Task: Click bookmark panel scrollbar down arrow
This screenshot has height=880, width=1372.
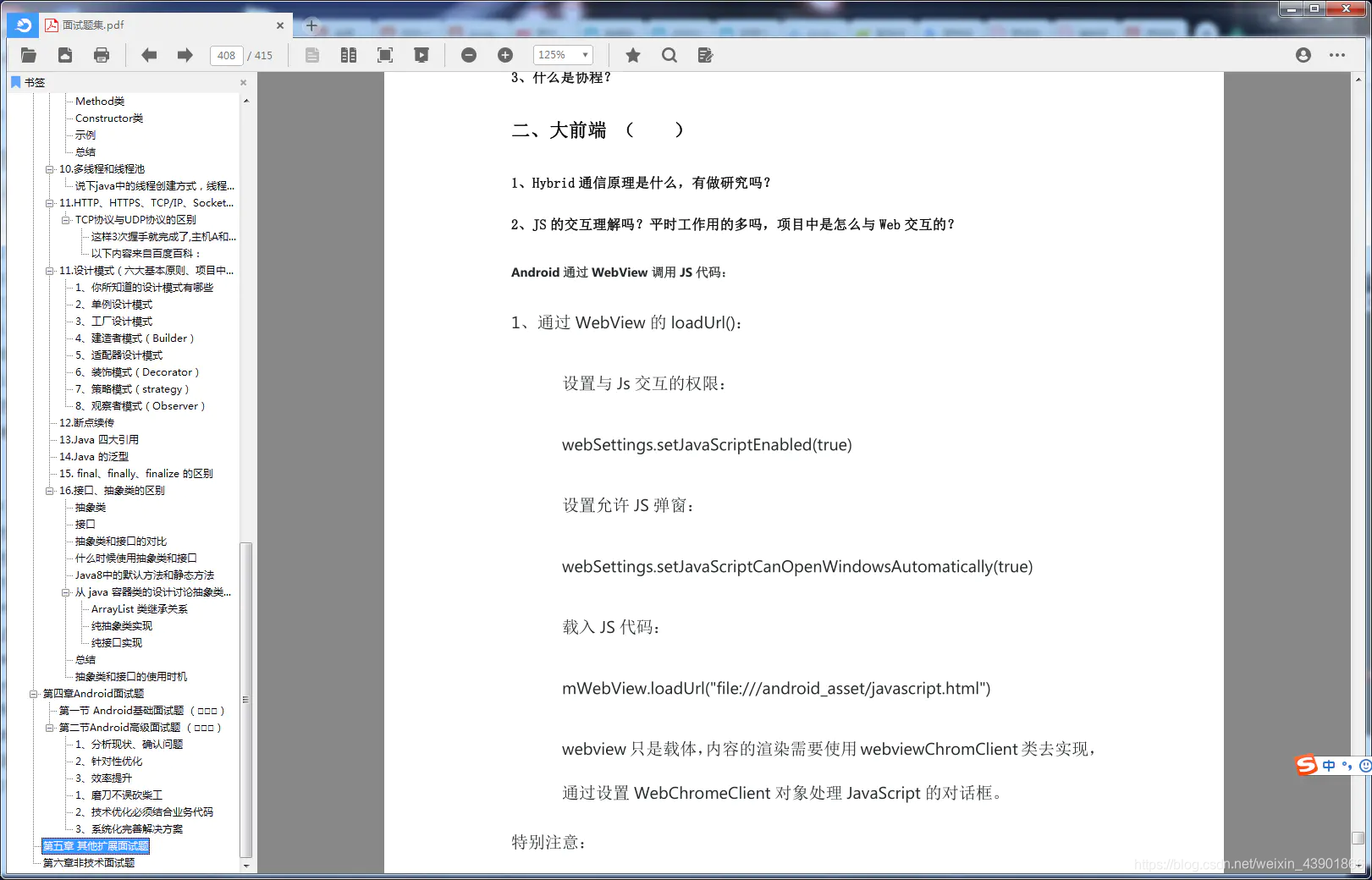Action: click(x=246, y=866)
